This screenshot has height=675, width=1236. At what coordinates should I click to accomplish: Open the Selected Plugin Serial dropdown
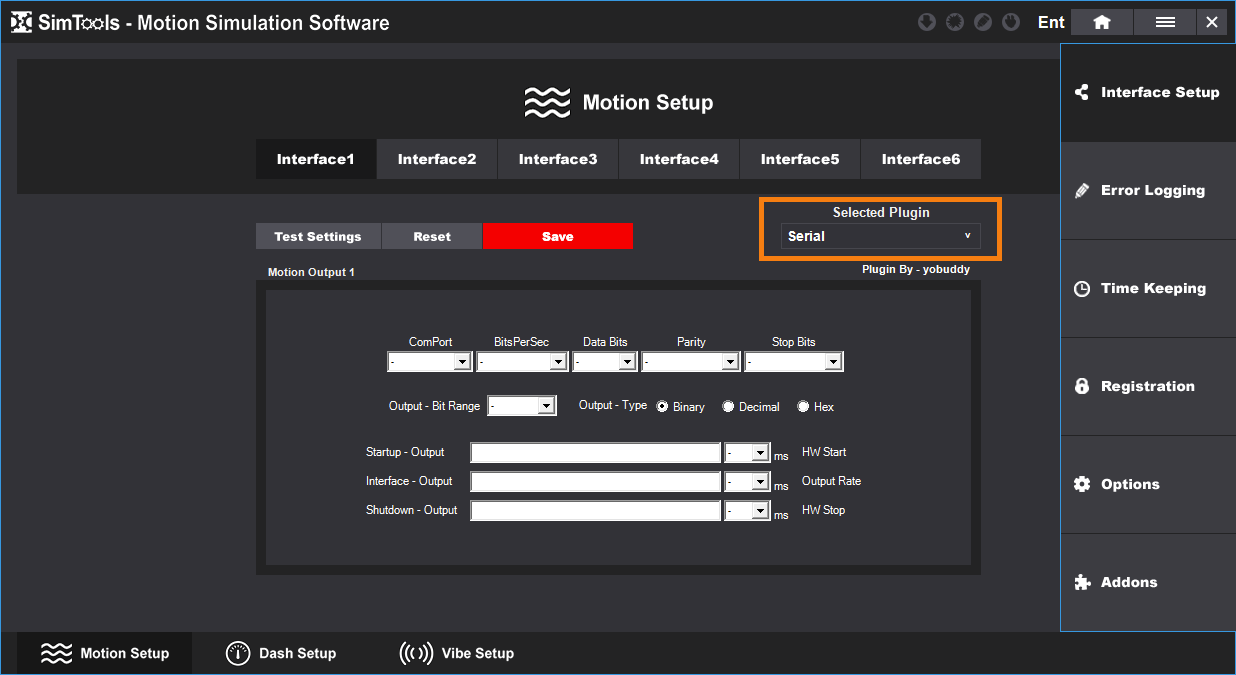[x=880, y=236]
